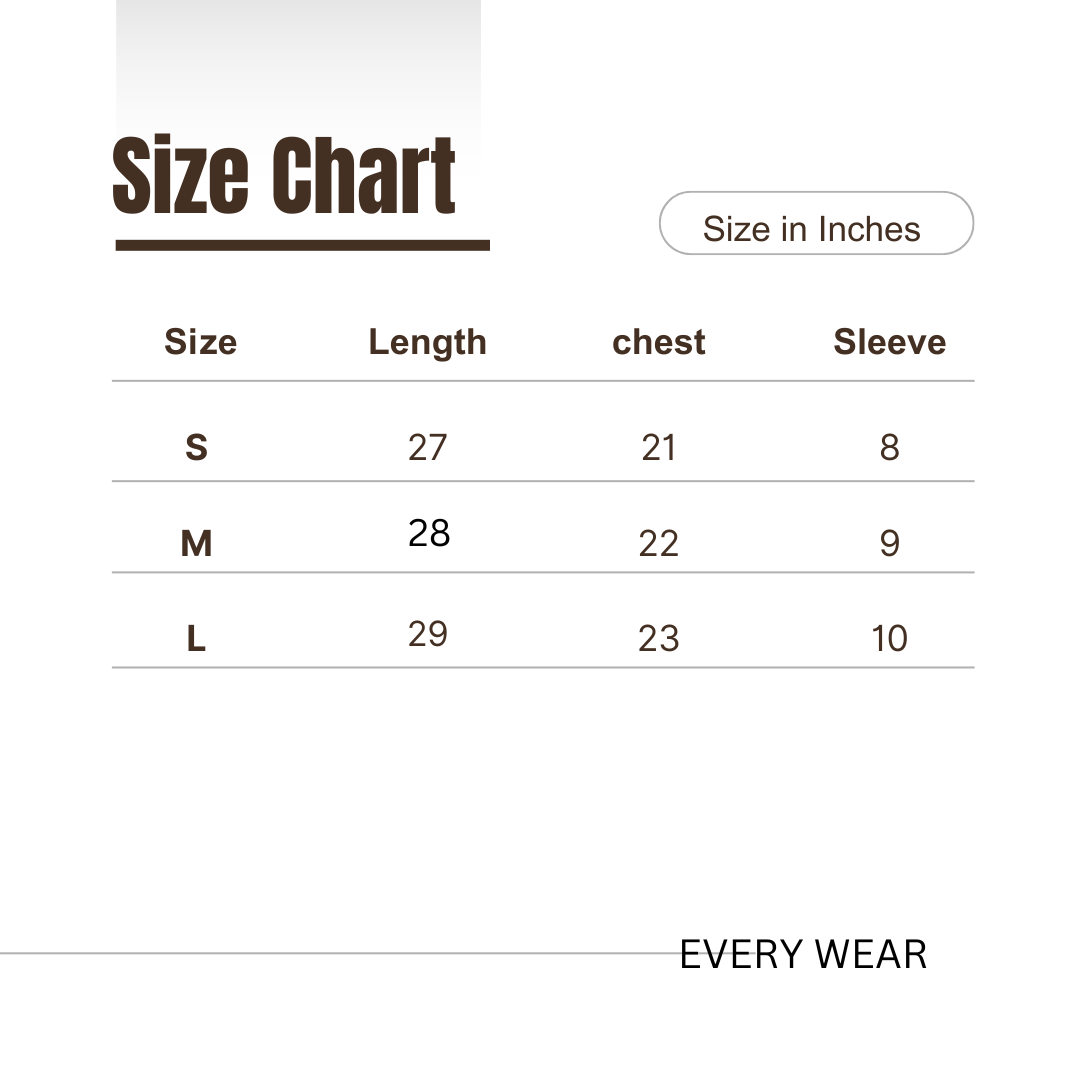Click the "L" size row label
The width and height of the screenshot is (1080, 1080).
pos(196,639)
